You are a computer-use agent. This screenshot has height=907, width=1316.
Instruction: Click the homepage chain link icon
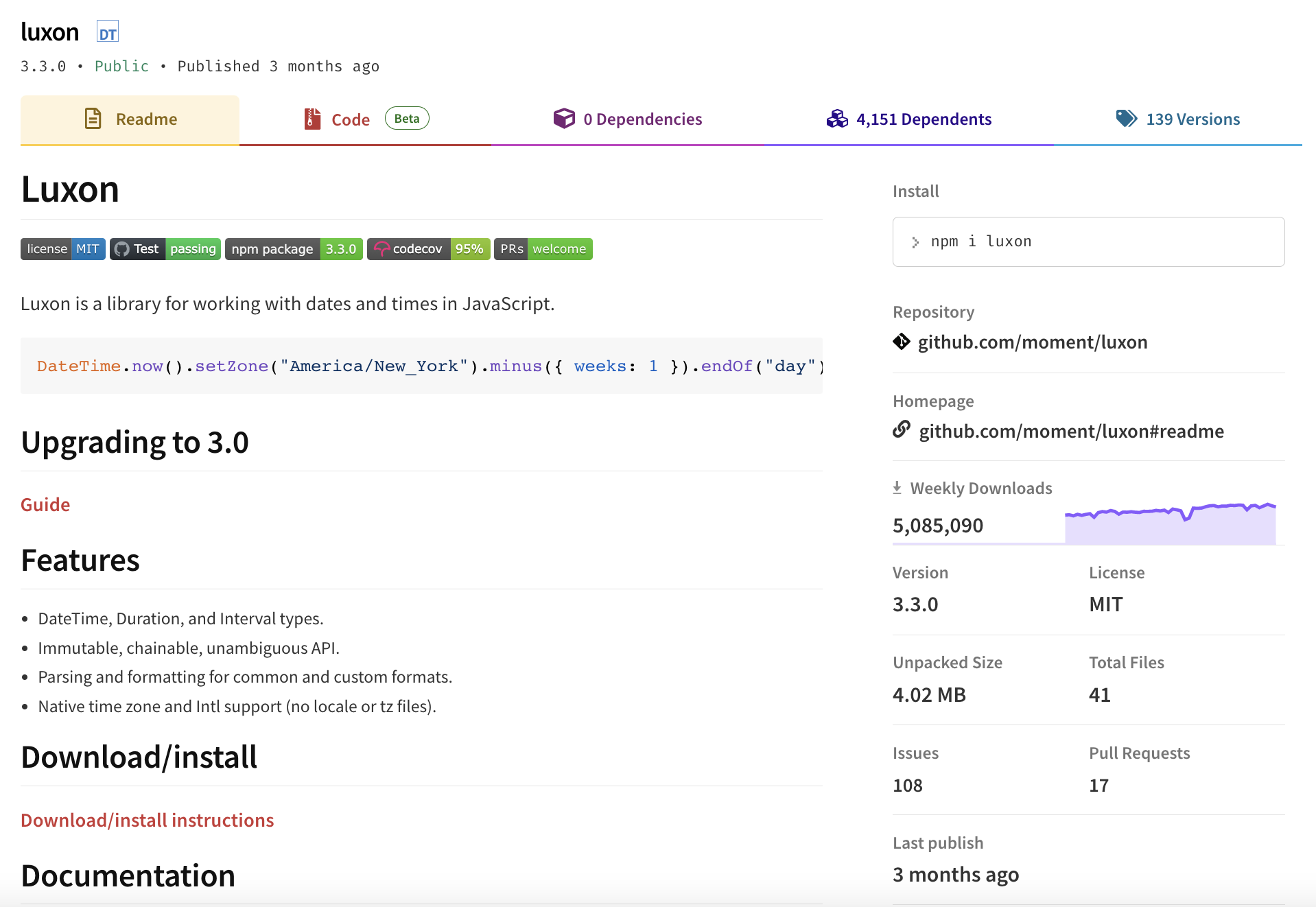pos(902,430)
